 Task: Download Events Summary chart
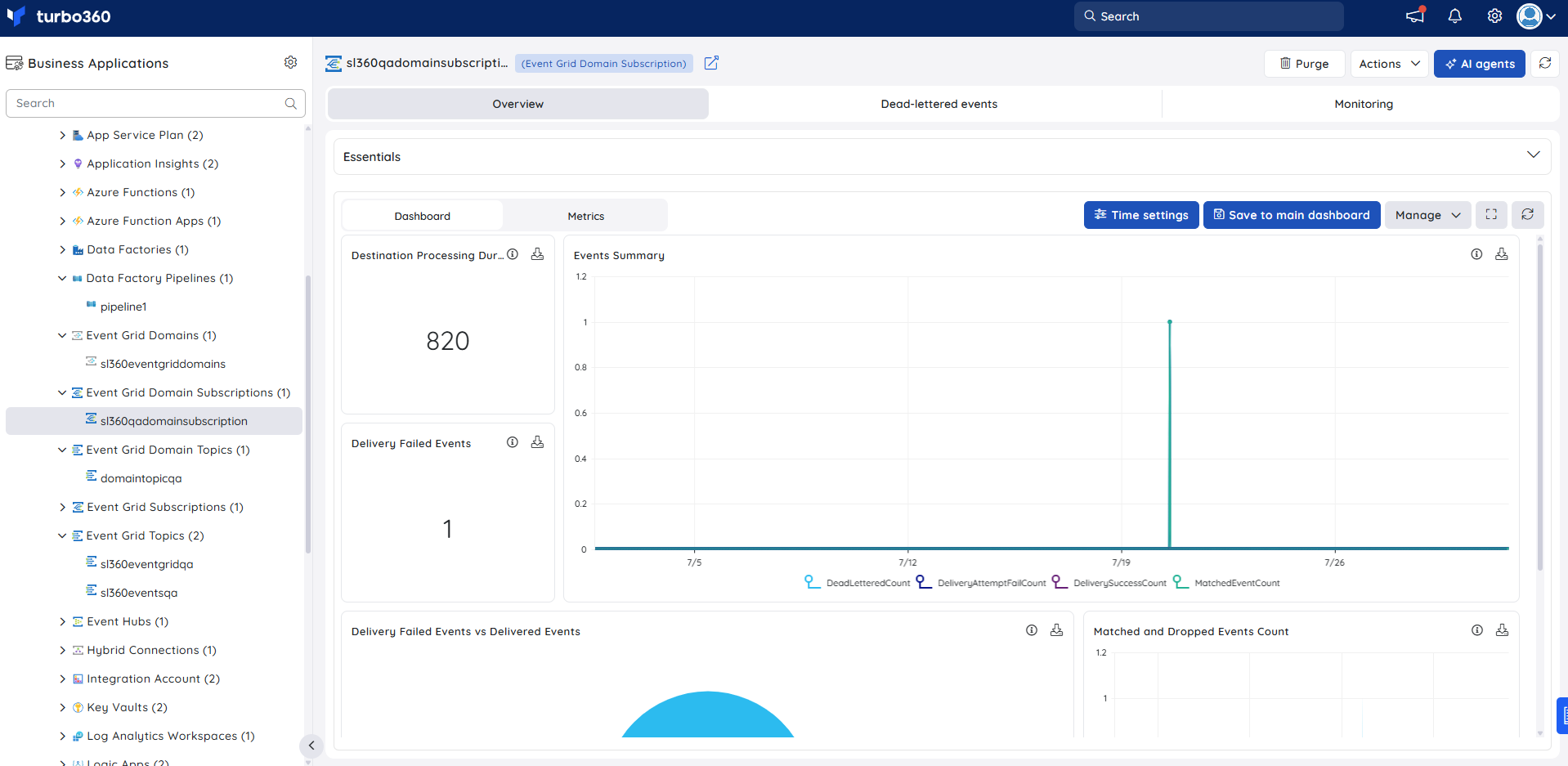1502,254
